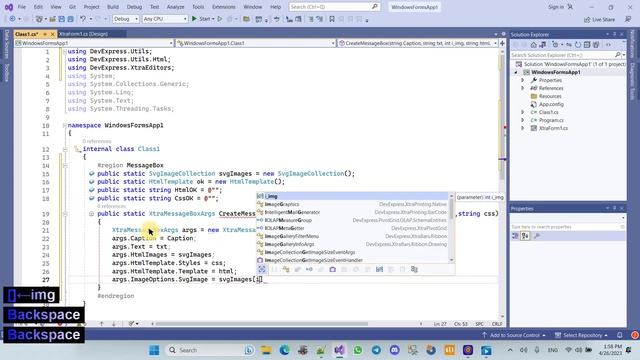Click Solution Explorer refresh icon

click(578, 44)
